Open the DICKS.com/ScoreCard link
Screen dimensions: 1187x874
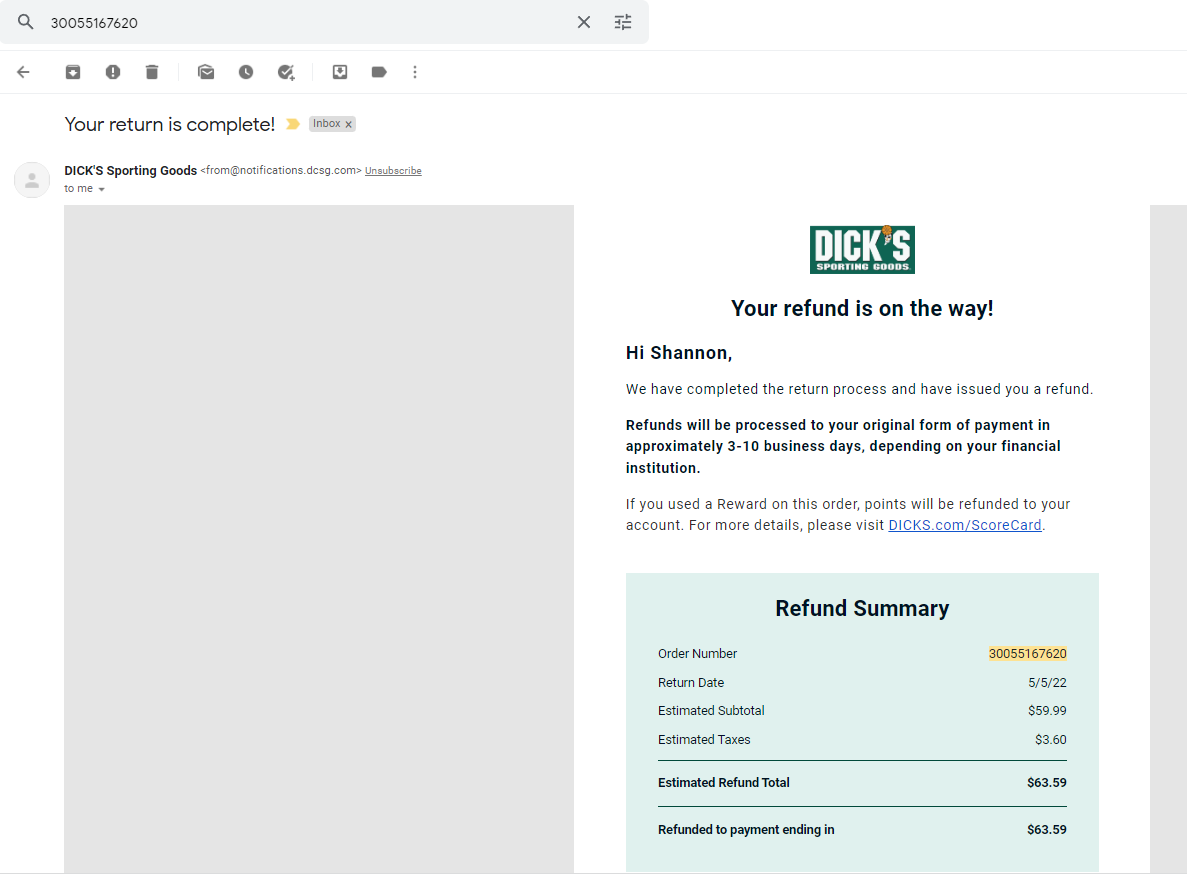[x=964, y=525]
